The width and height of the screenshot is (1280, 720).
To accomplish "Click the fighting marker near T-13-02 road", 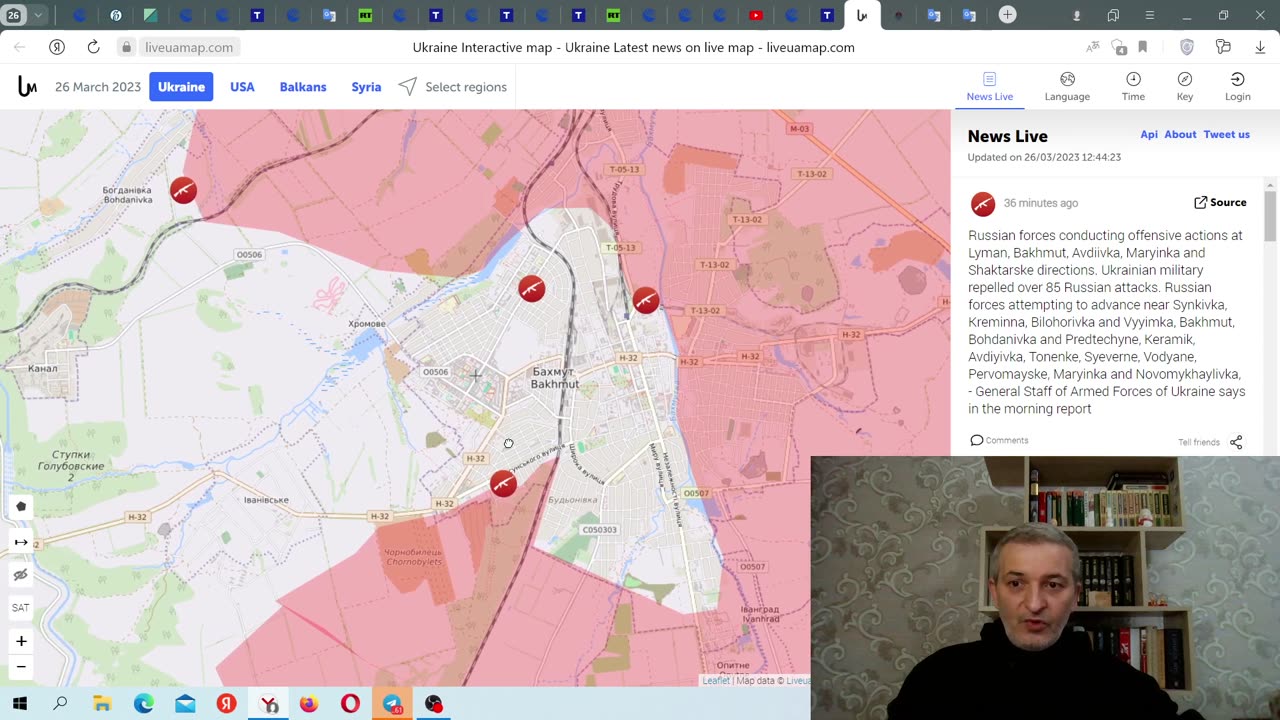I will pos(646,300).
